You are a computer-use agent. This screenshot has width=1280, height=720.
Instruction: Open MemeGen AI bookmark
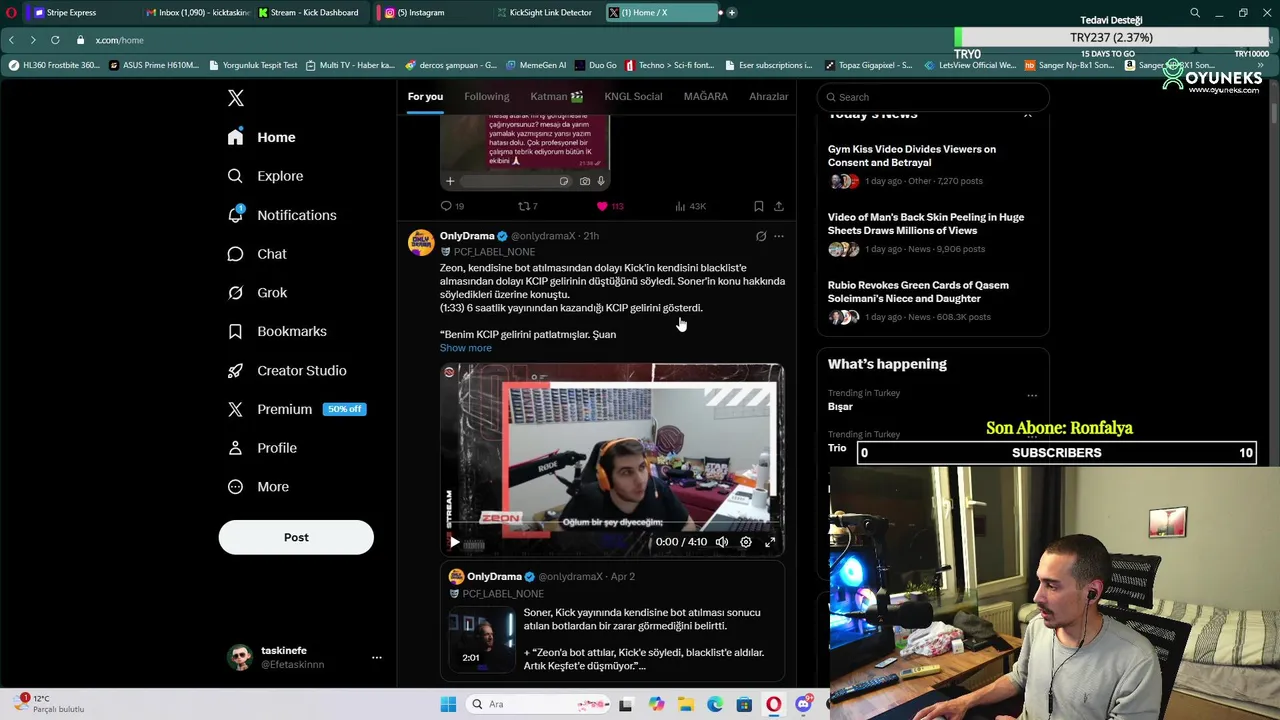click(x=535, y=65)
